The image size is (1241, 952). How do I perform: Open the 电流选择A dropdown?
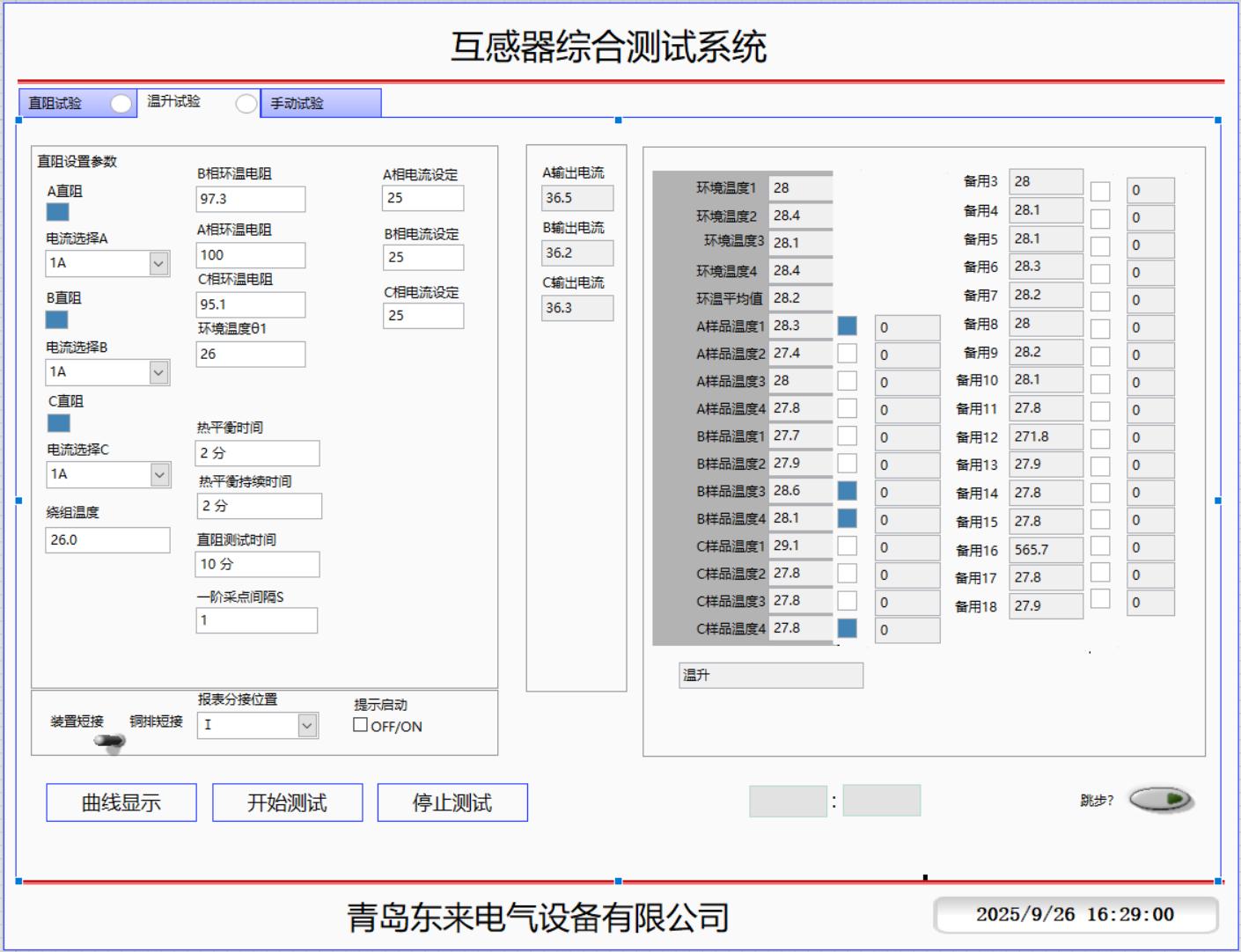click(158, 263)
